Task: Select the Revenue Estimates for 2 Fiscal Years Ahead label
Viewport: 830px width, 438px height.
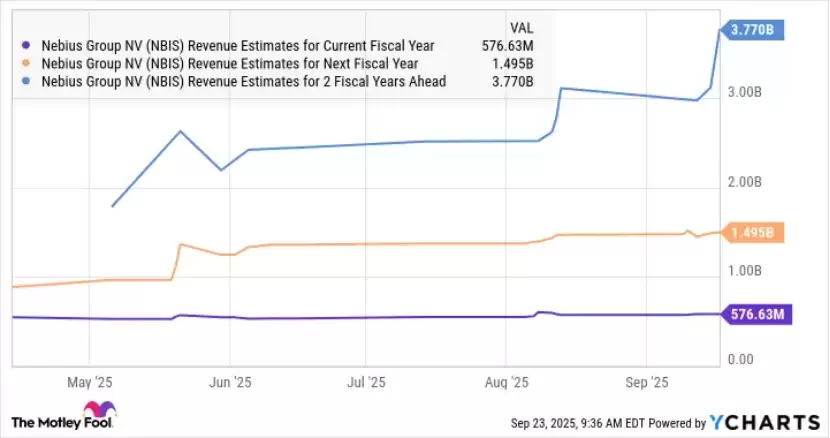Action: click(240, 80)
